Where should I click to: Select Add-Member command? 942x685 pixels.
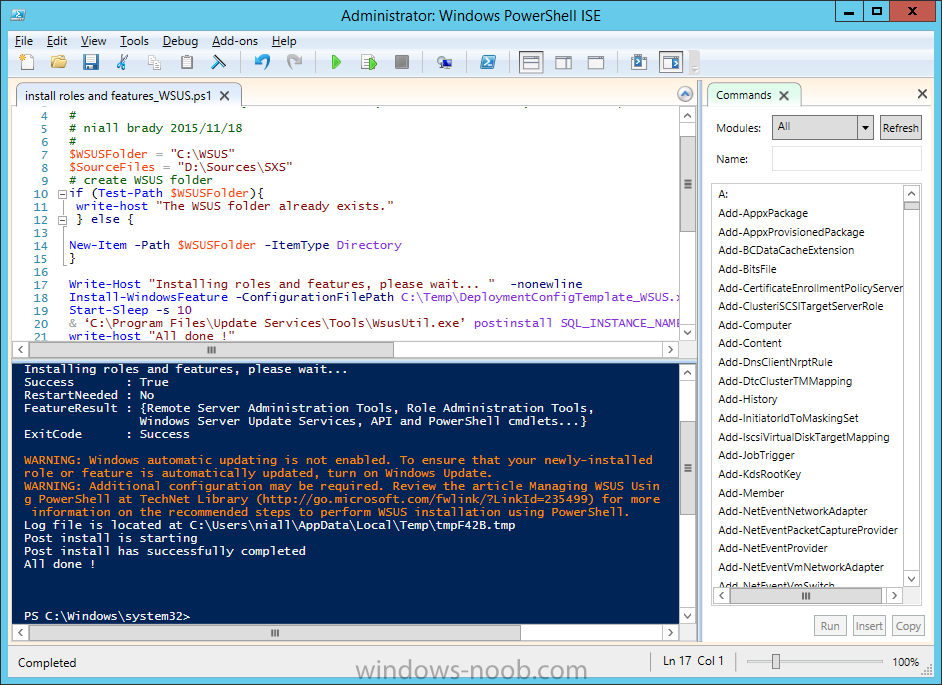pos(751,493)
